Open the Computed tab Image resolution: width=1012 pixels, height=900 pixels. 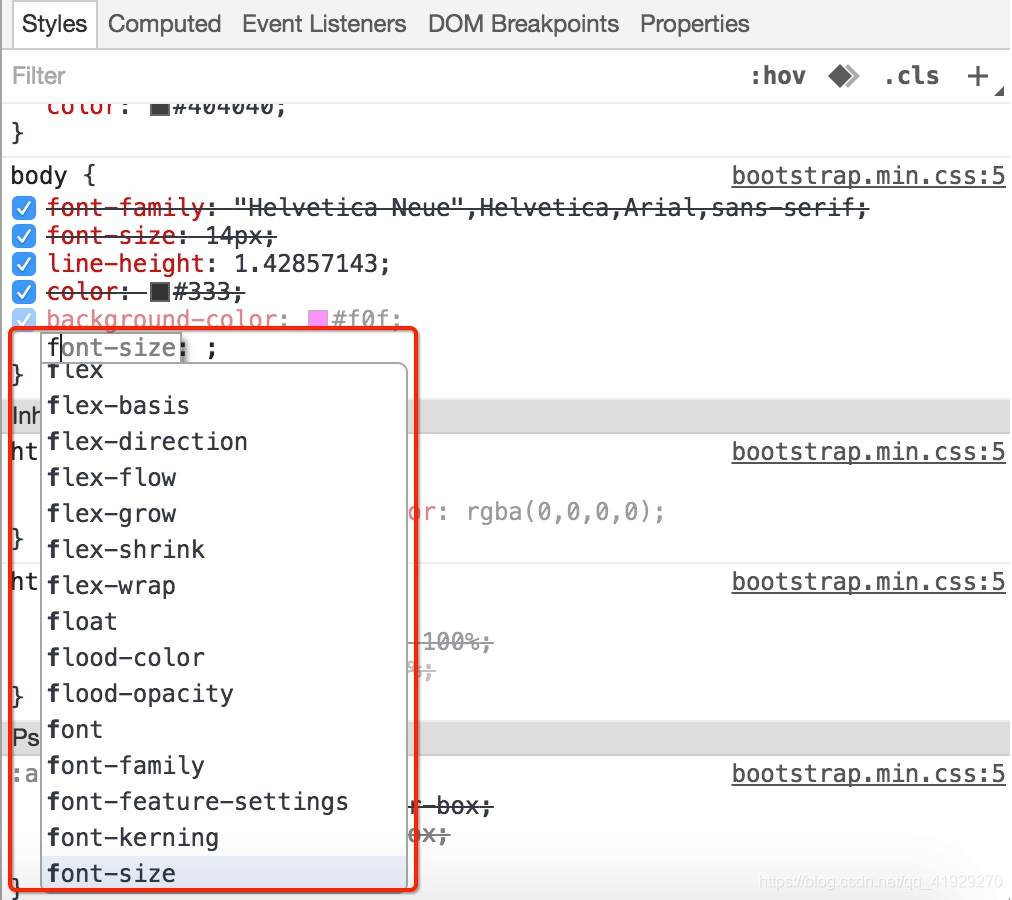(x=165, y=25)
